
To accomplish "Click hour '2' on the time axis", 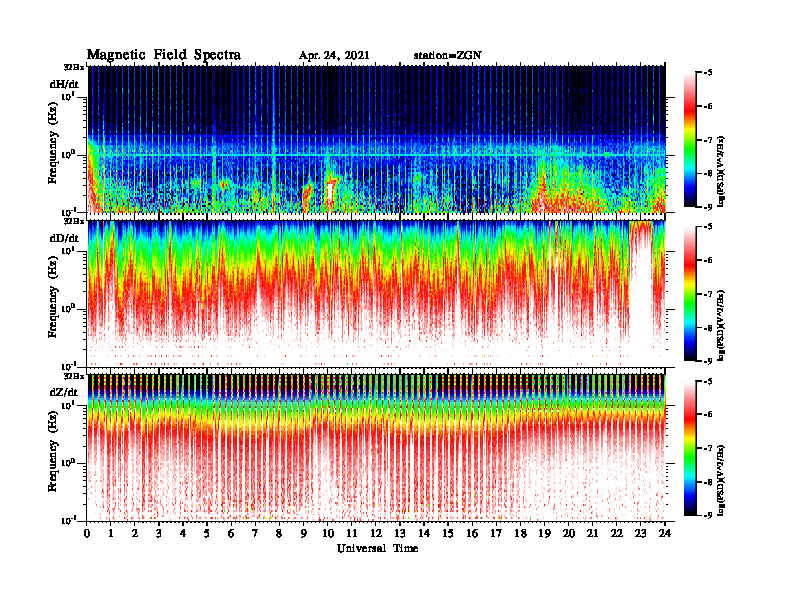I will [x=135, y=534].
